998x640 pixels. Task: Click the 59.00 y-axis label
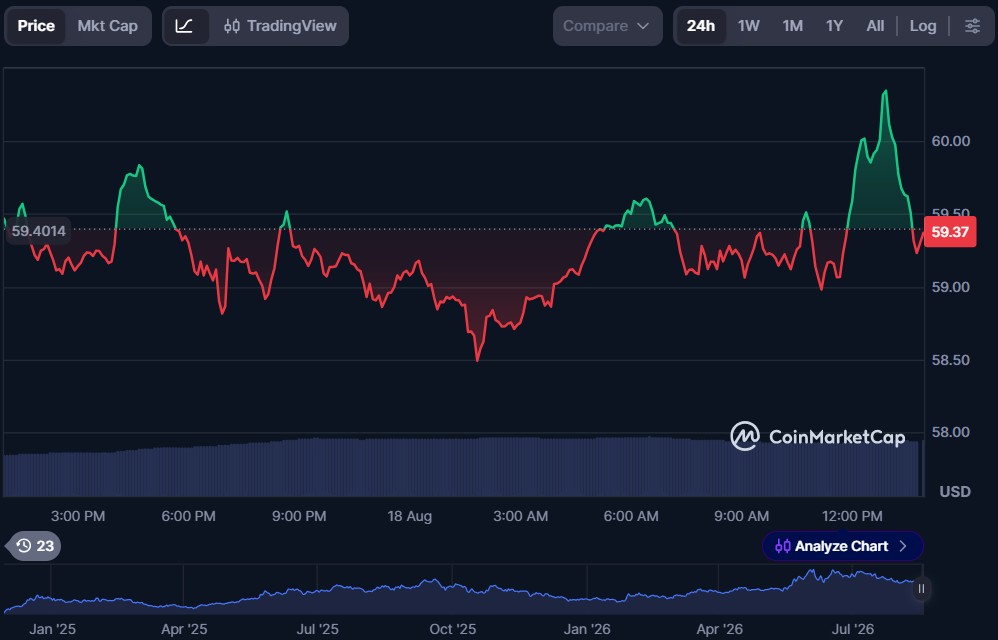[x=951, y=288]
